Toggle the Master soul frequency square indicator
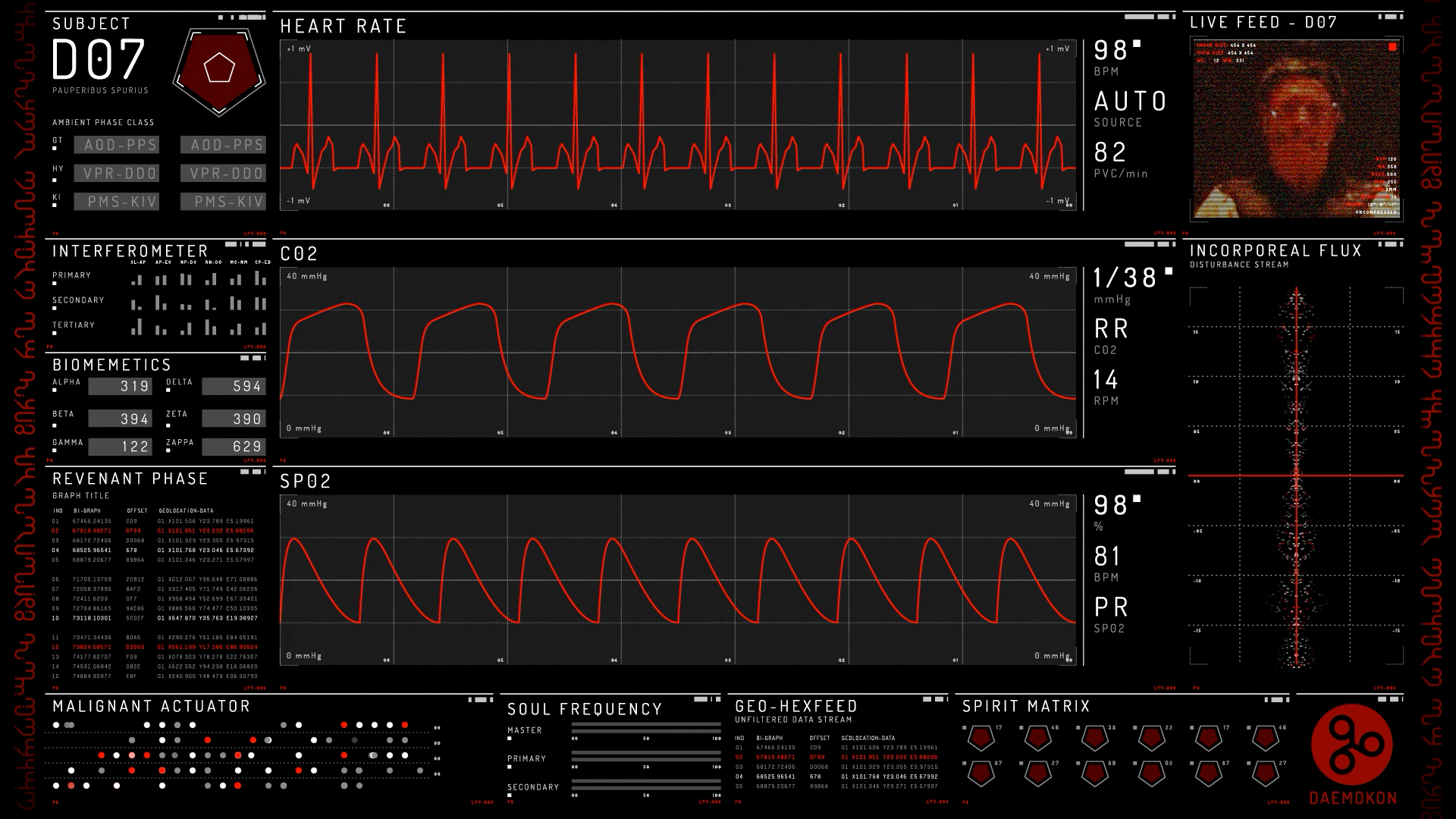Viewport: 1456px width, 819px height. (510, 739)
